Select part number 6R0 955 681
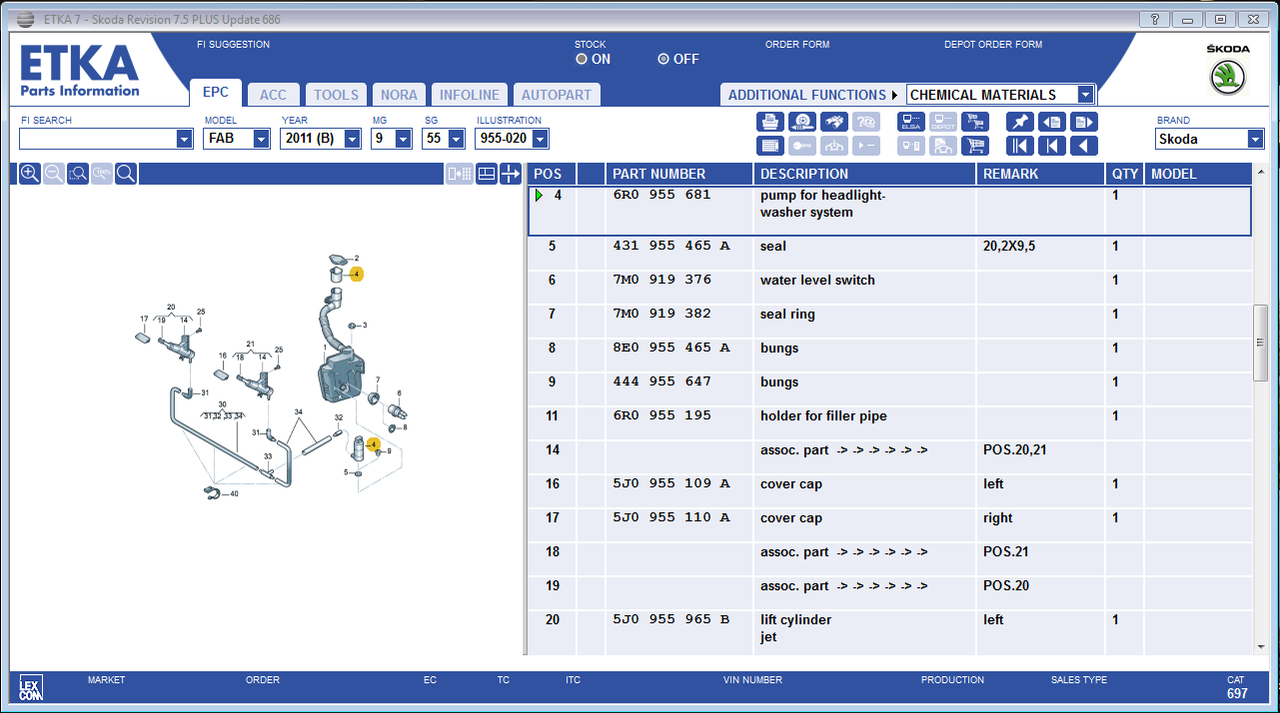This screenshot has width=1280, height=713. (661, 195)
